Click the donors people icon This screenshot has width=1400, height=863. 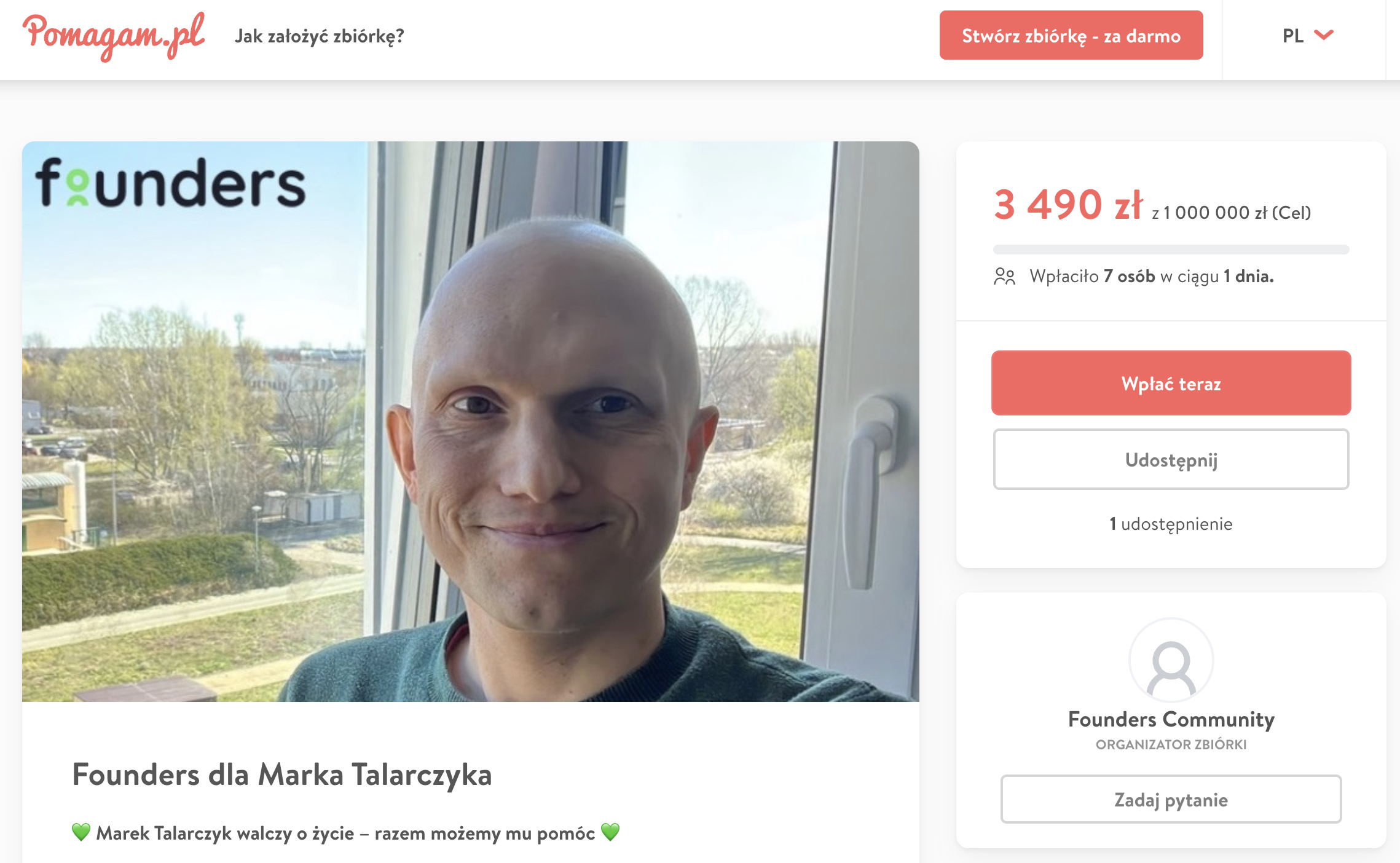(1005, 277)
